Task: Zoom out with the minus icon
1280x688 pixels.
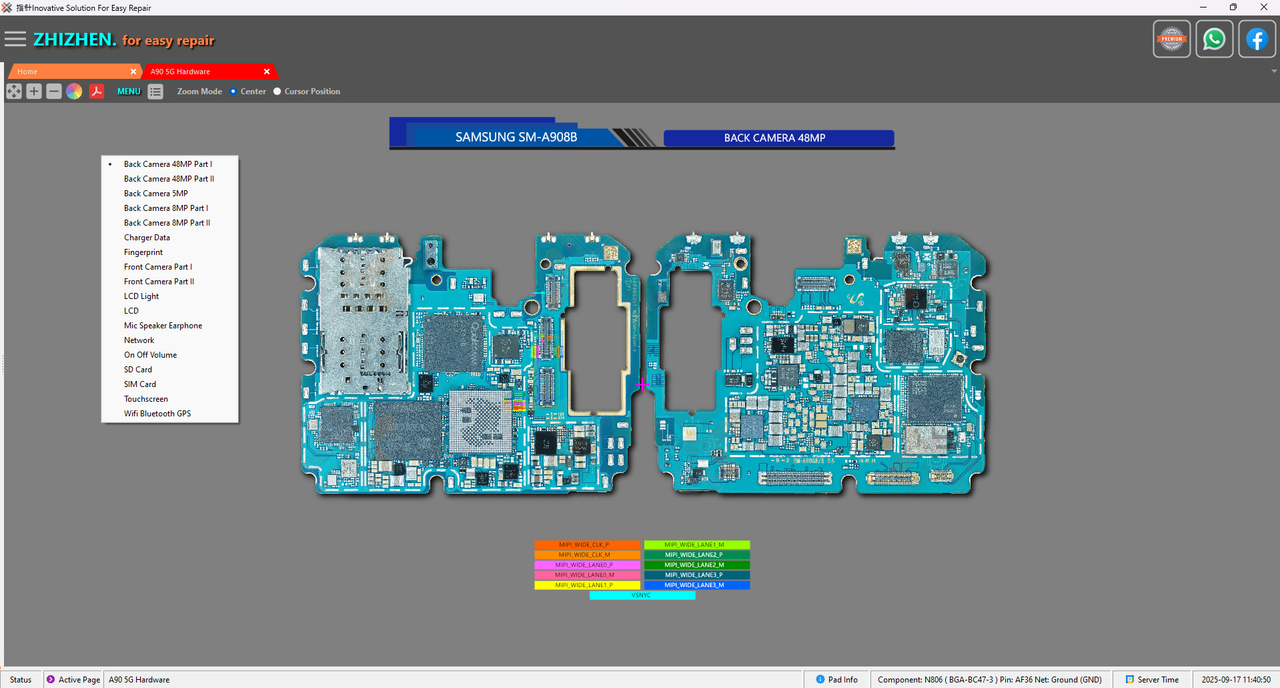Action: pyautogui.click(x=54, y=92)
